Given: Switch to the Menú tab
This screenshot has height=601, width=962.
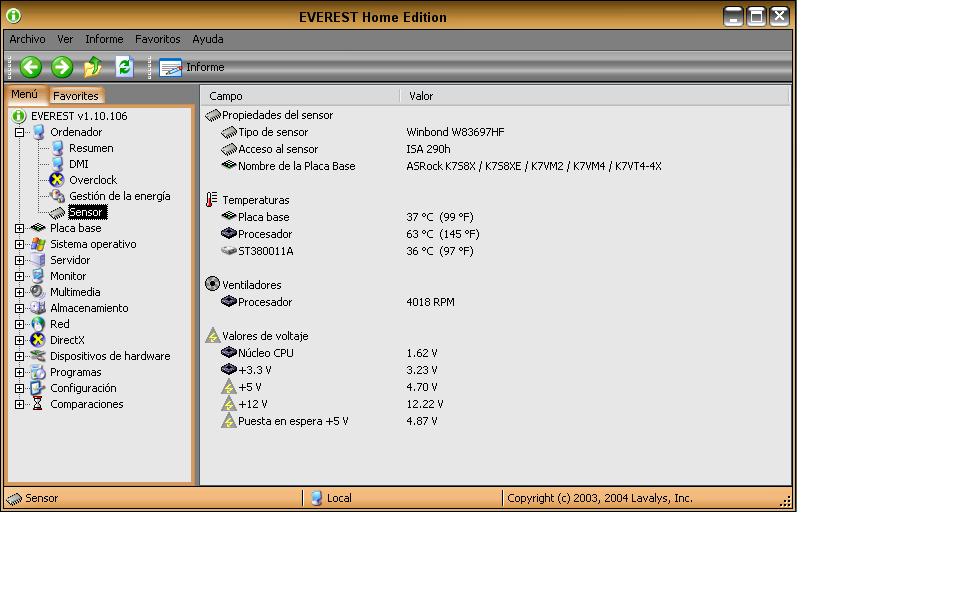Looking at the screenshot, I should click(x=25, y=94).
